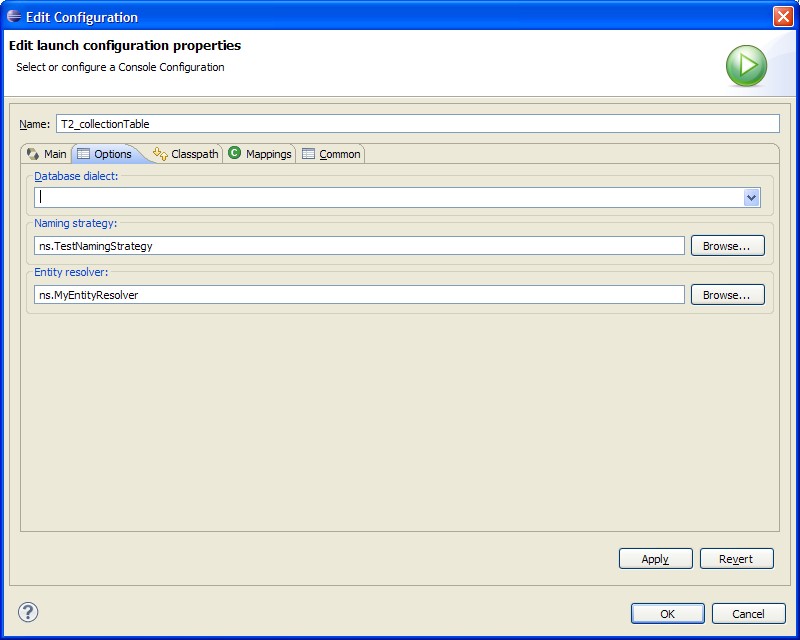This screenshot has height=640, width=800.
Task: Click the Edit launch configuration properties heading
Action: pyautogui.click(x=125, y=45)
